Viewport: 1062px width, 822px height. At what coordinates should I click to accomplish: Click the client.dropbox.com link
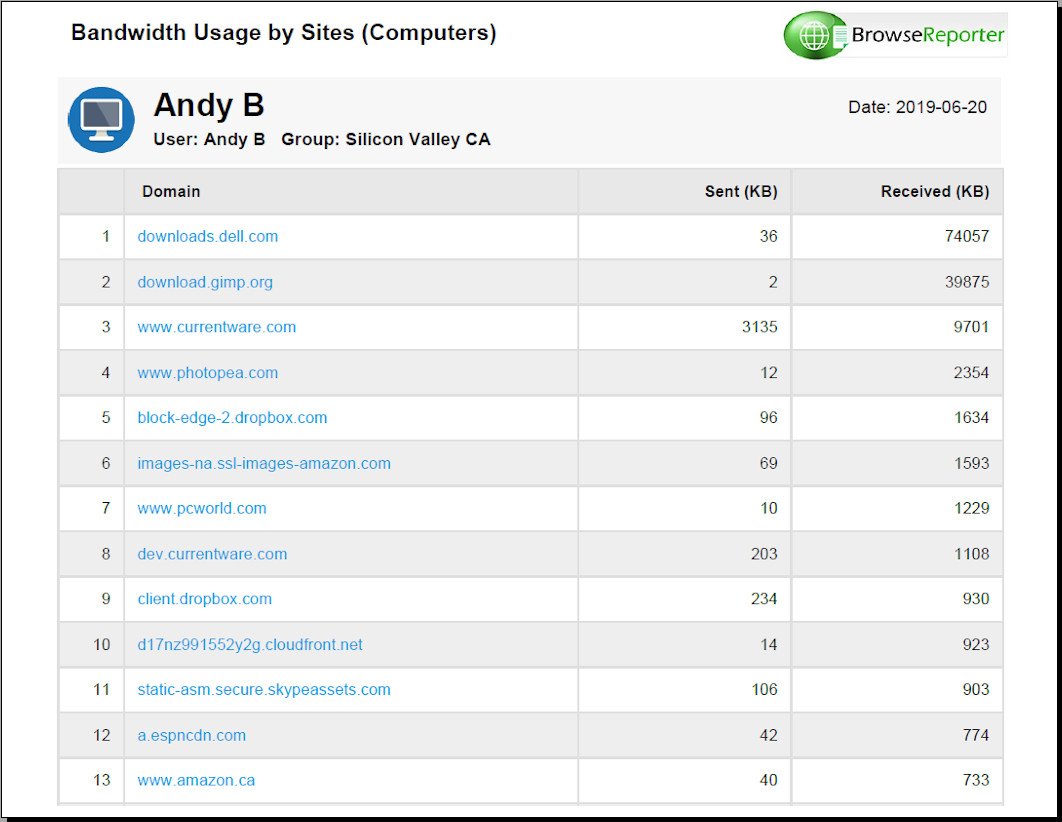pyautogui.click(x=205, y=599)
